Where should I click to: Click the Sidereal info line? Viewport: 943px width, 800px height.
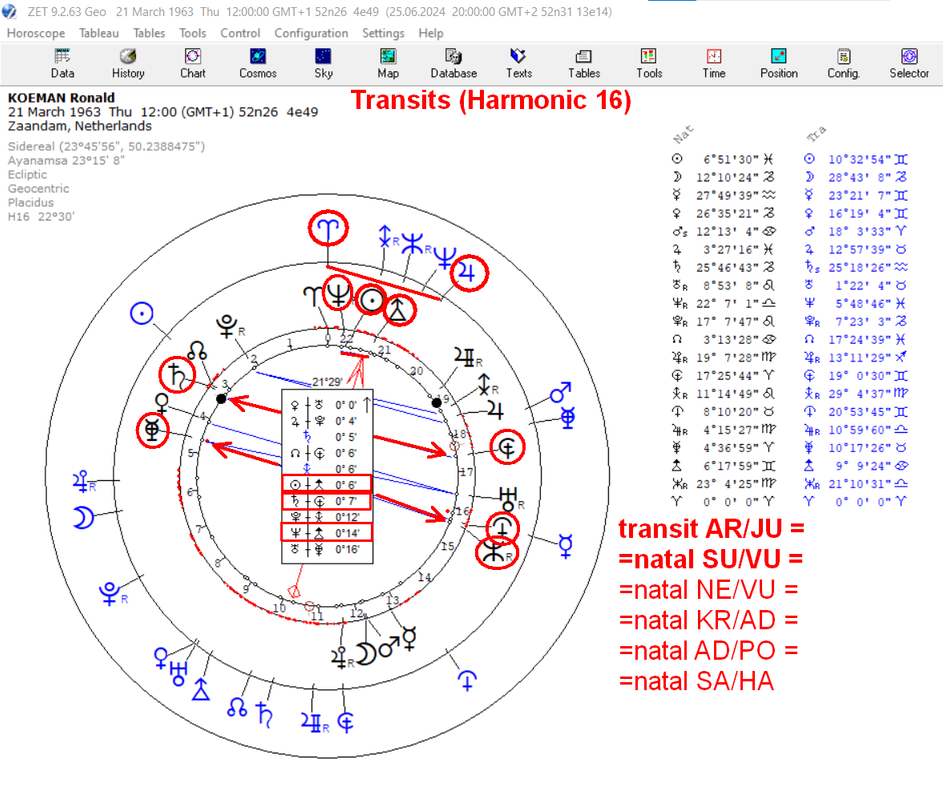pyautogui.click(x=106, y=146)
